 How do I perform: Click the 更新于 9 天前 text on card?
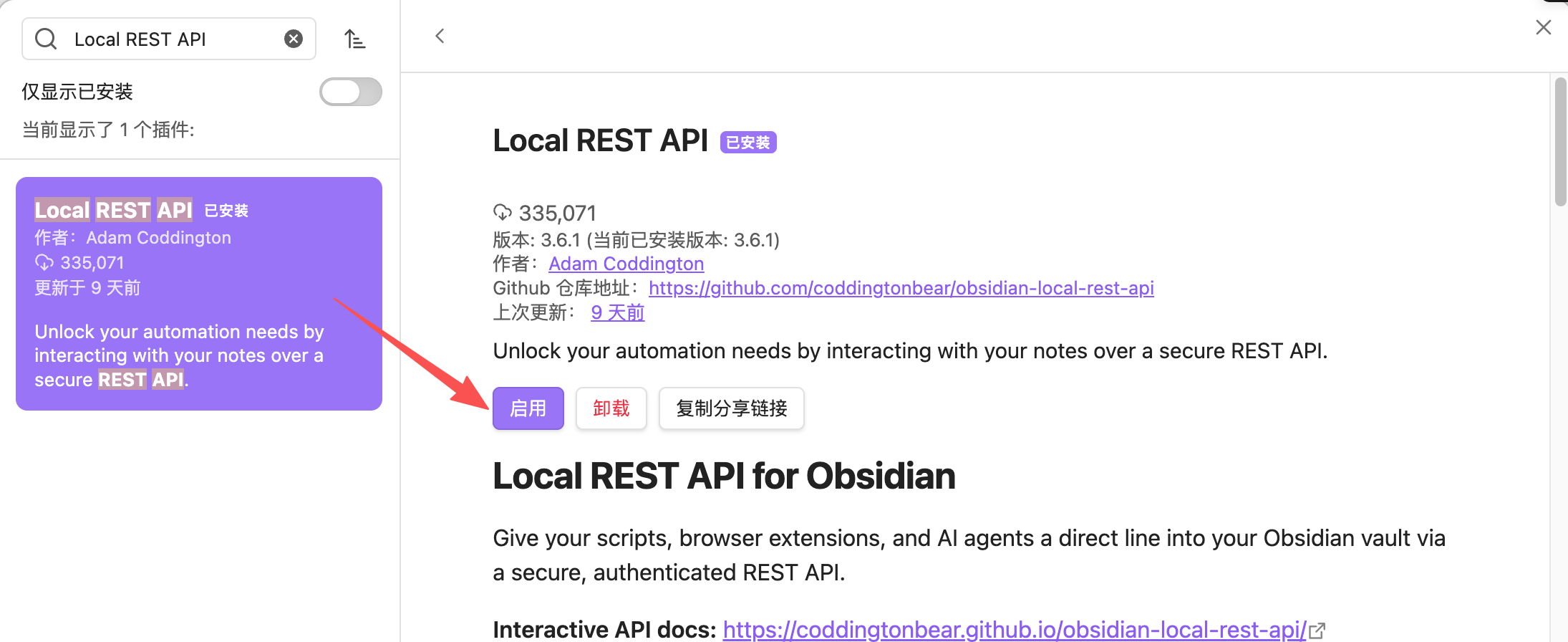coord(87,288)
